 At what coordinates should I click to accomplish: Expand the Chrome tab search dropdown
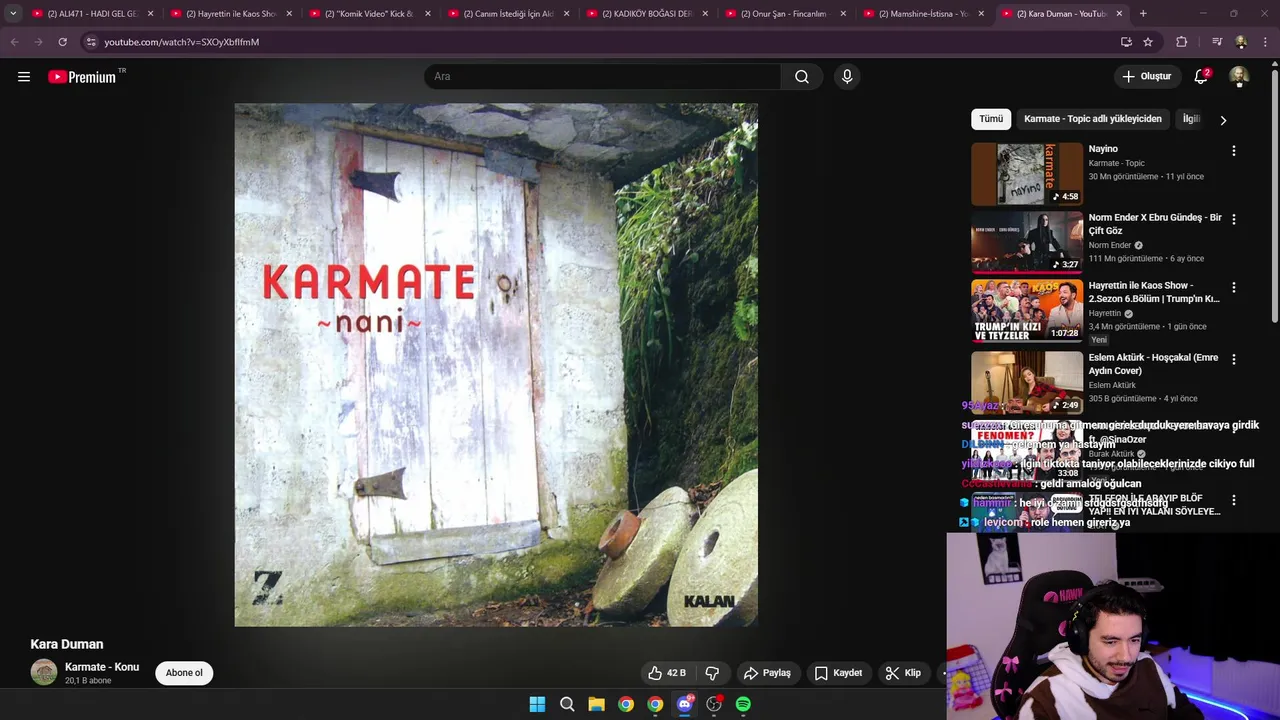tap(13, 14)
